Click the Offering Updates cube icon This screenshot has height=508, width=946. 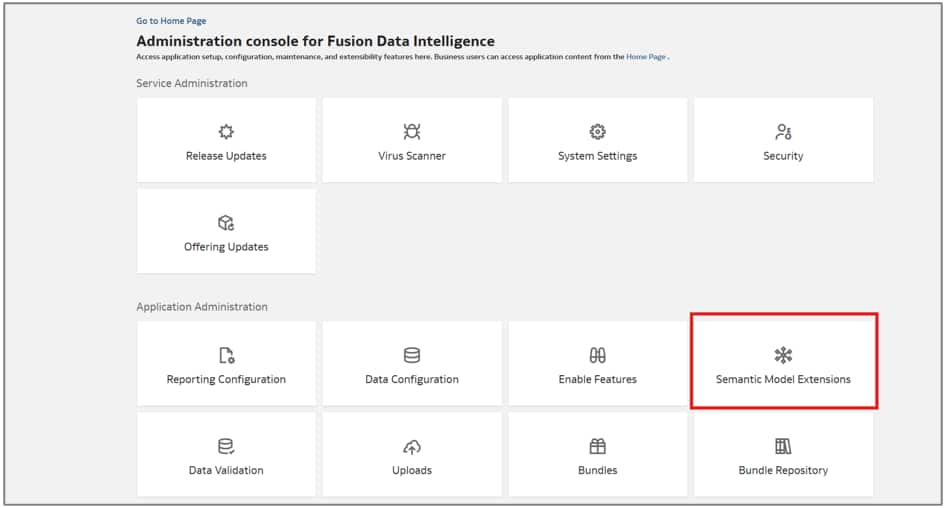click(226, 223)
